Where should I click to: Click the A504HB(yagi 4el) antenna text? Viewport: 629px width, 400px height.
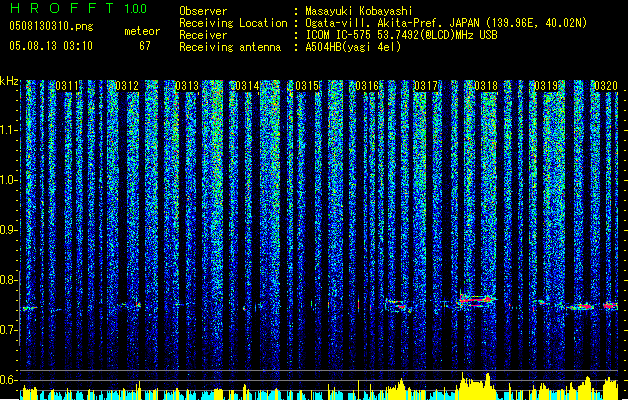[353, 47]
